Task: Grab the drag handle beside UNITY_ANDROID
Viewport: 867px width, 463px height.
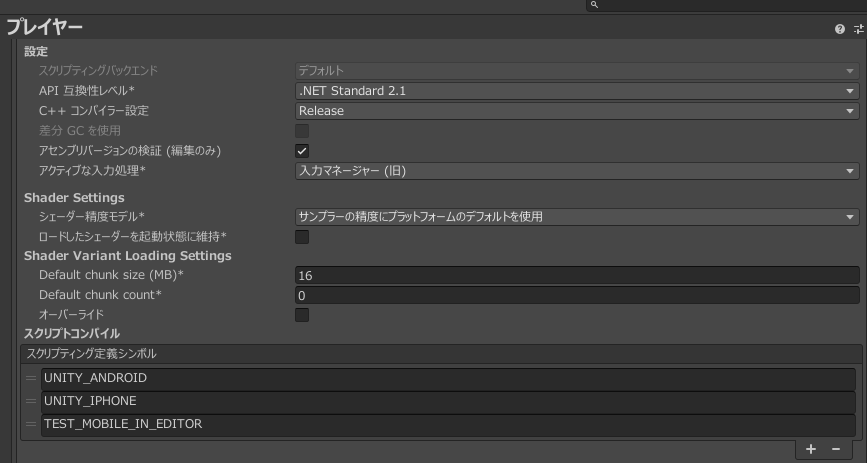Action: [x=31, y=378]
